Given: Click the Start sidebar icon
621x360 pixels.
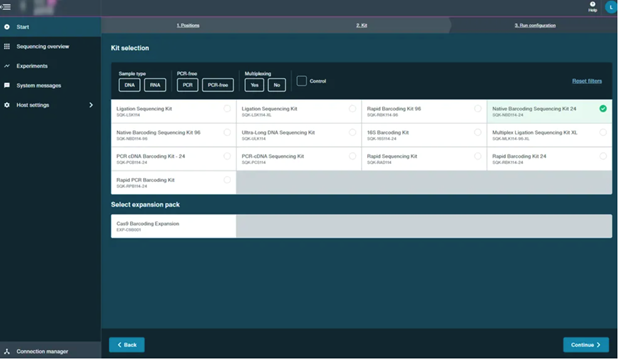Looking at the screenshot, I should pyautogui.click(x=7, y=27).
